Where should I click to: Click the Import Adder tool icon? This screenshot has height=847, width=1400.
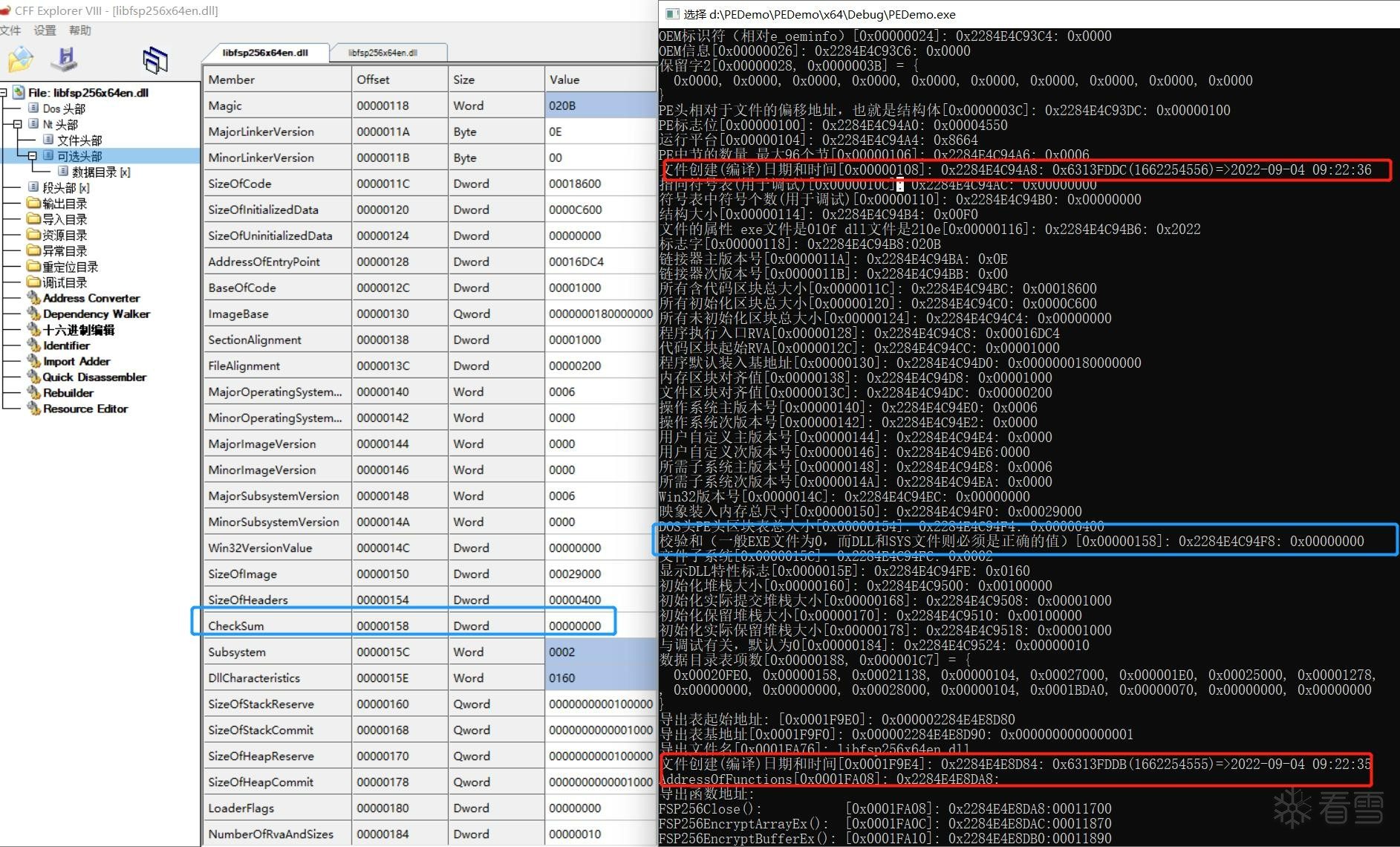33,361
